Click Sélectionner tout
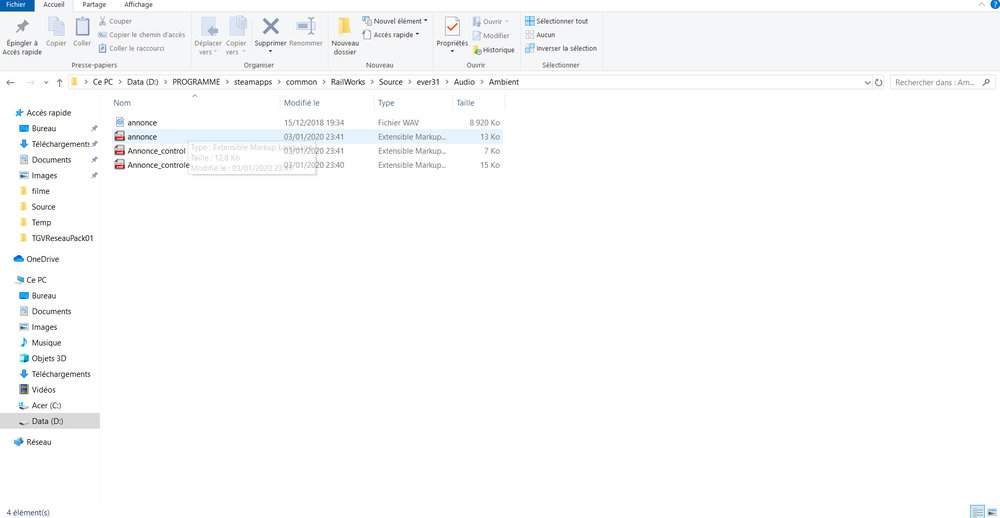The width and height of the screenshot is (1000, 518). click(556, 21)
